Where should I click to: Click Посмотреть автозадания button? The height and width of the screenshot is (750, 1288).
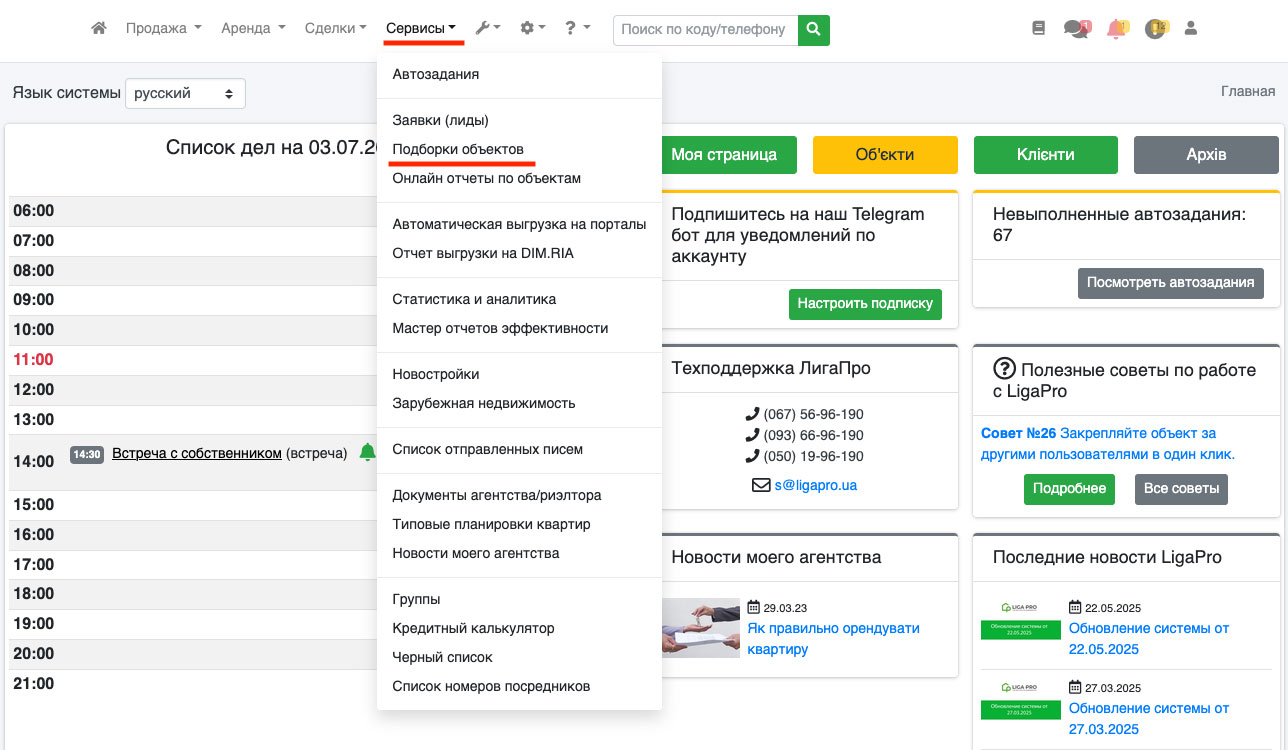1170,283
